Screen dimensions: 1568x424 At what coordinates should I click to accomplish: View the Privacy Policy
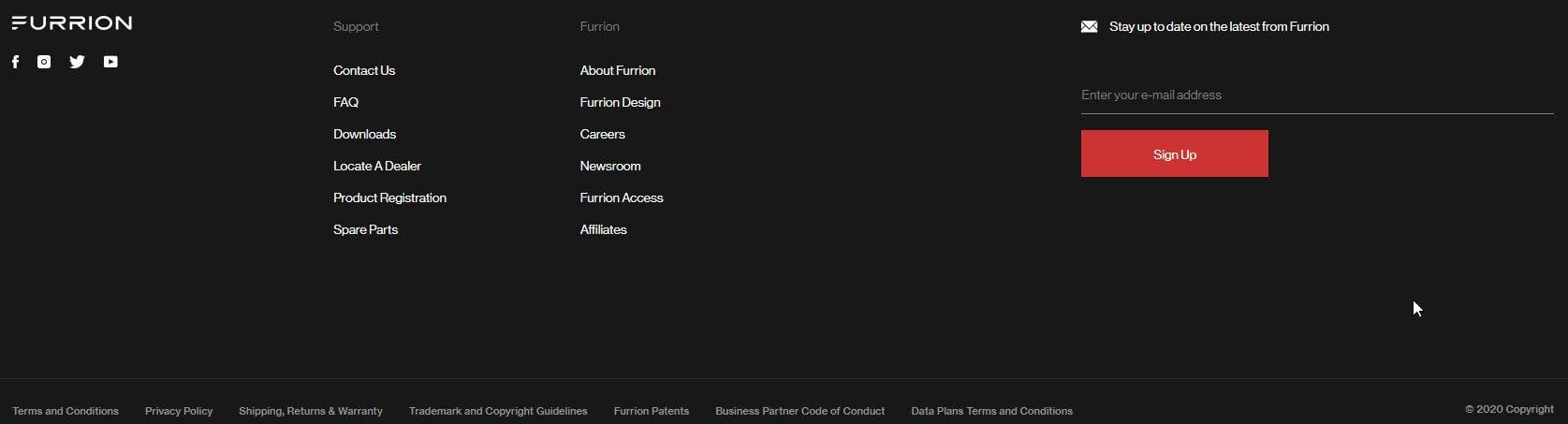click(x=179, y=411)
